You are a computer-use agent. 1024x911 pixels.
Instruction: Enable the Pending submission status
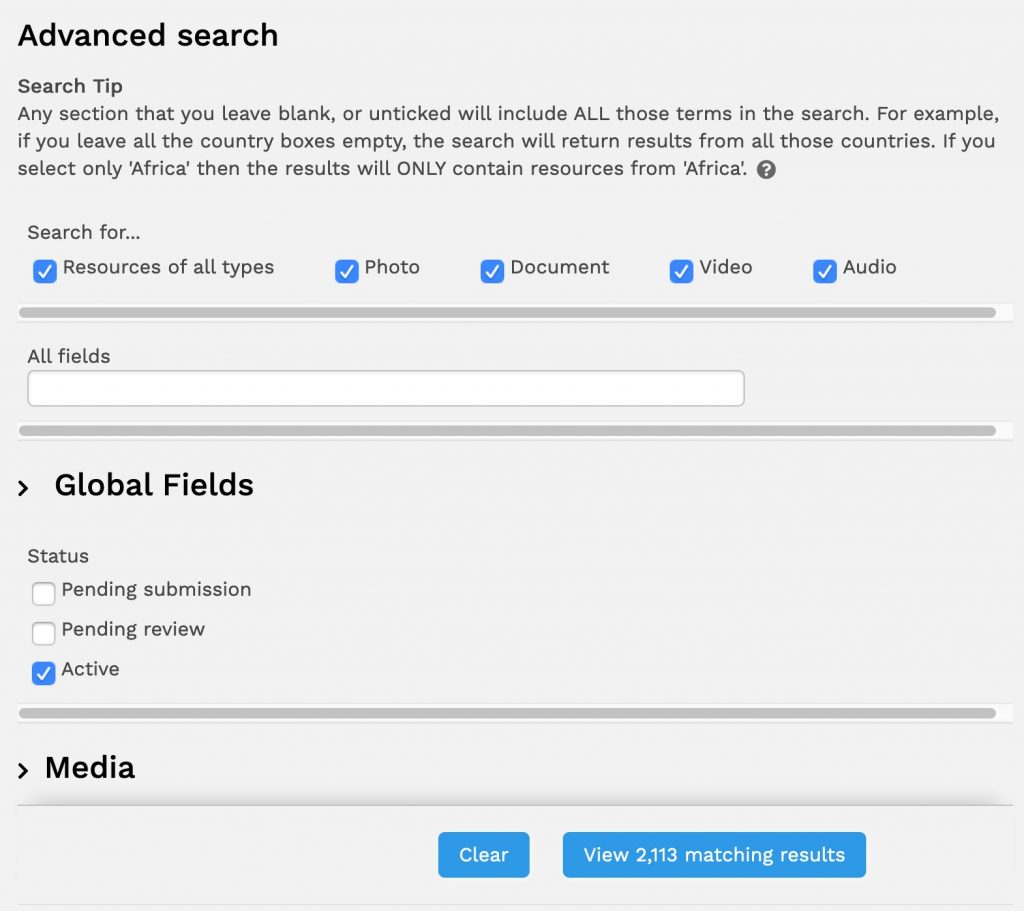tap(44, 594)
